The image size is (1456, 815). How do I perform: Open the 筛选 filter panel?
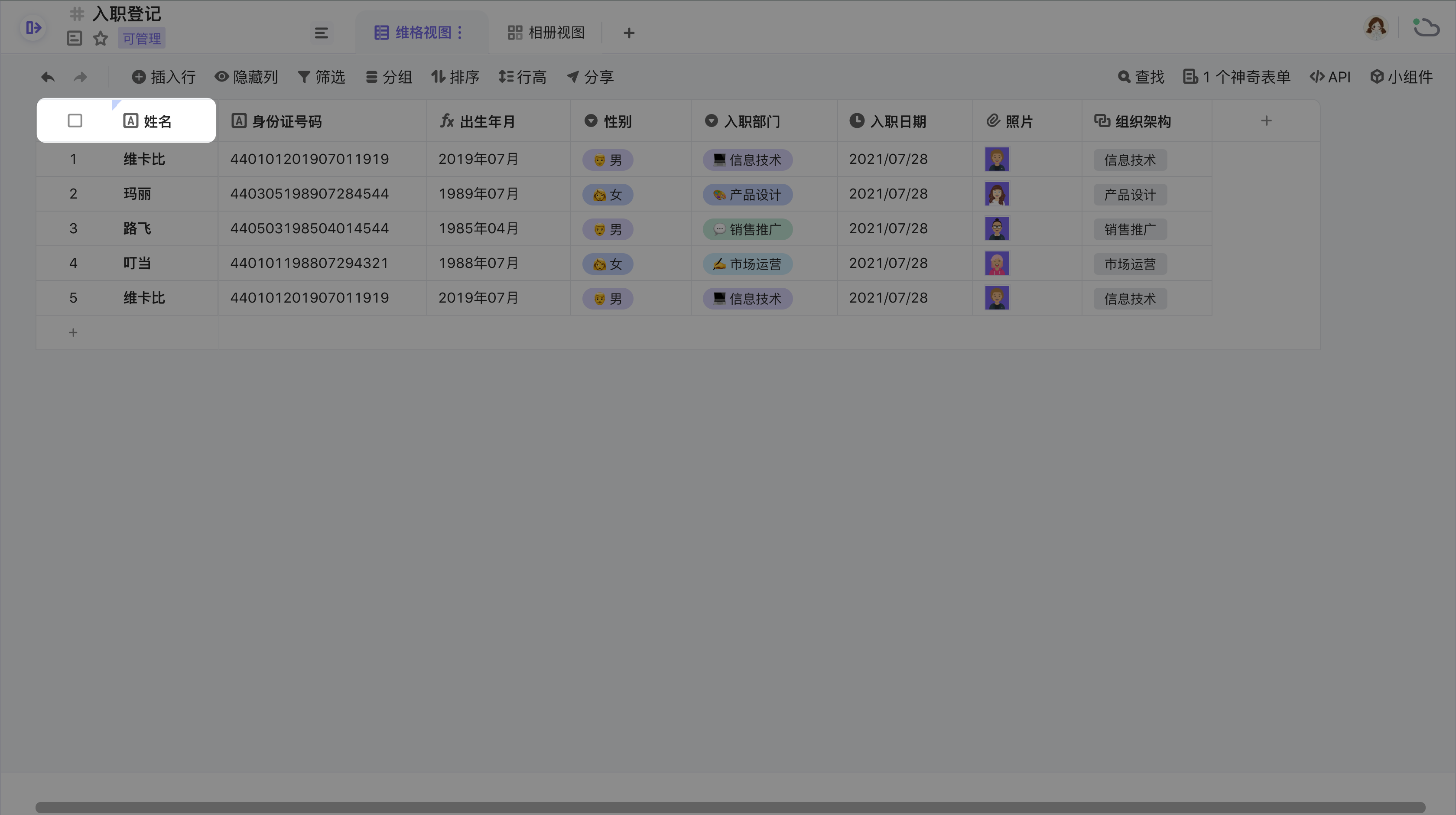(x=321, y=77)
